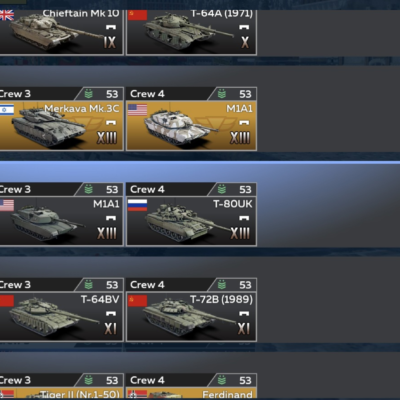Open the Crew 4 header above T-72B (1989)

pyautogui.click(x=191, y=285)
